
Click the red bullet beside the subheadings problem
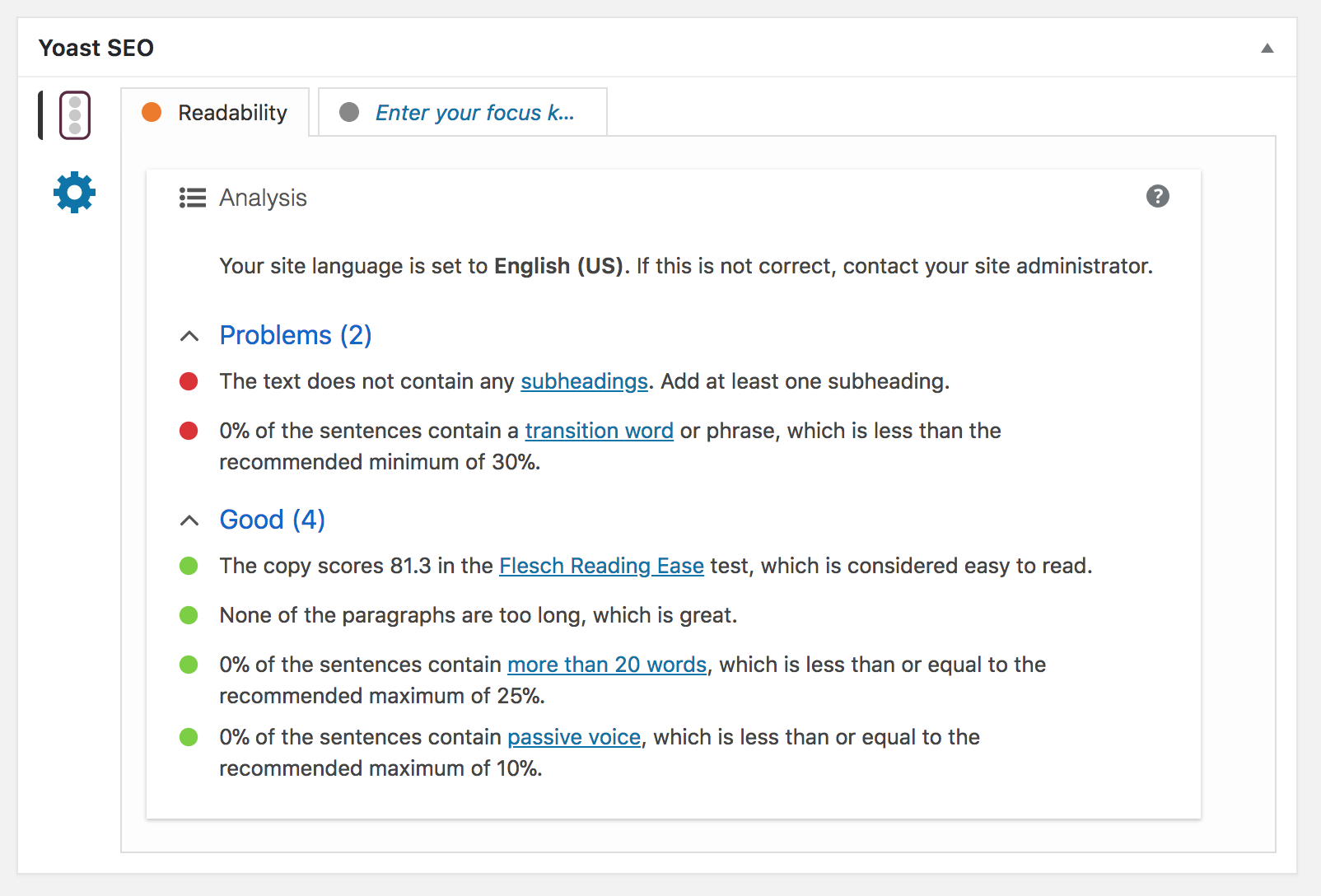click(189, 381)
